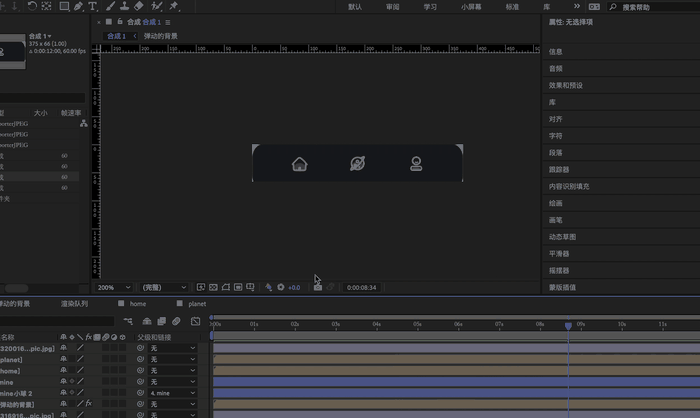Image resolution: width=700 pixels, height=418 pixels.
Task: Click the flowchart icon in project panel
Action: [83, 124]
